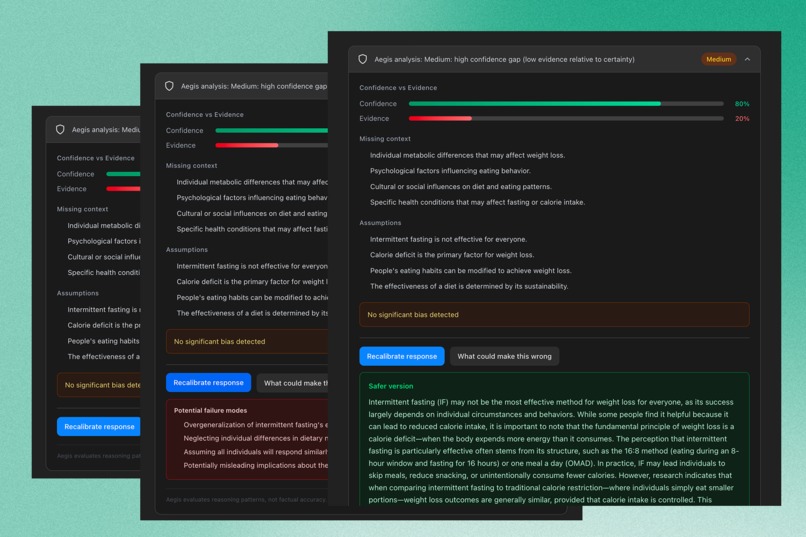Screen dimensions: 806x537
Task: Click 'Confidence vs Evidence' heading in front panel
Action: pyautogui.click(x=398, y=88)
